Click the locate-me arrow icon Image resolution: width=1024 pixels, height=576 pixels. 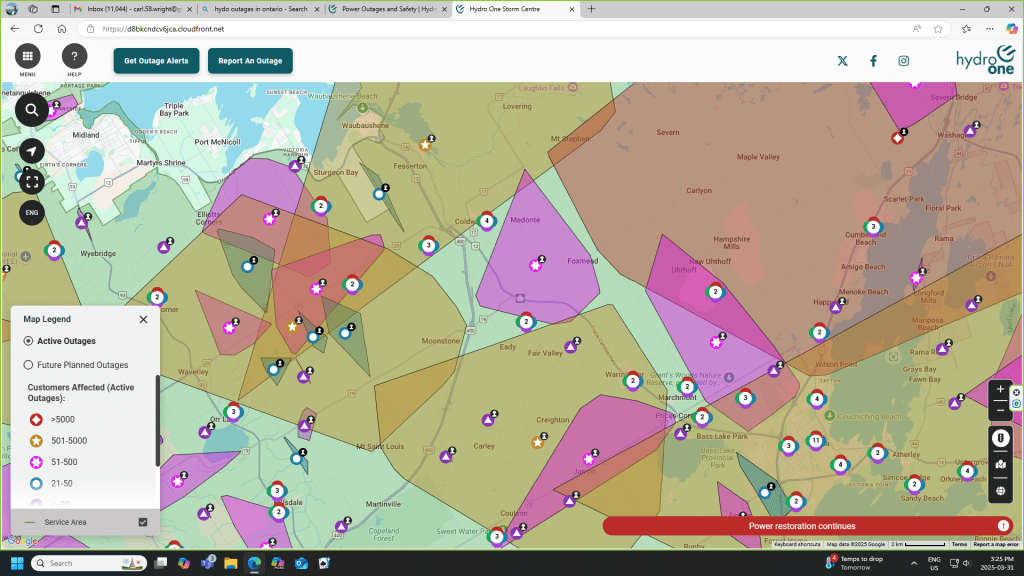click(32, 151)
